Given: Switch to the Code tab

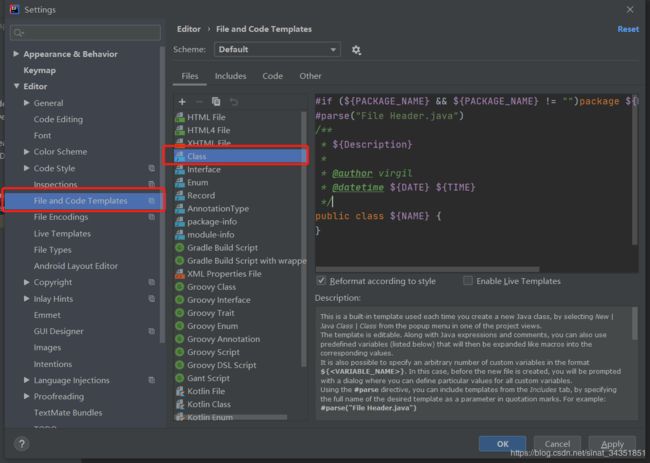Looking at the screenshot, I should pos(272,76).
